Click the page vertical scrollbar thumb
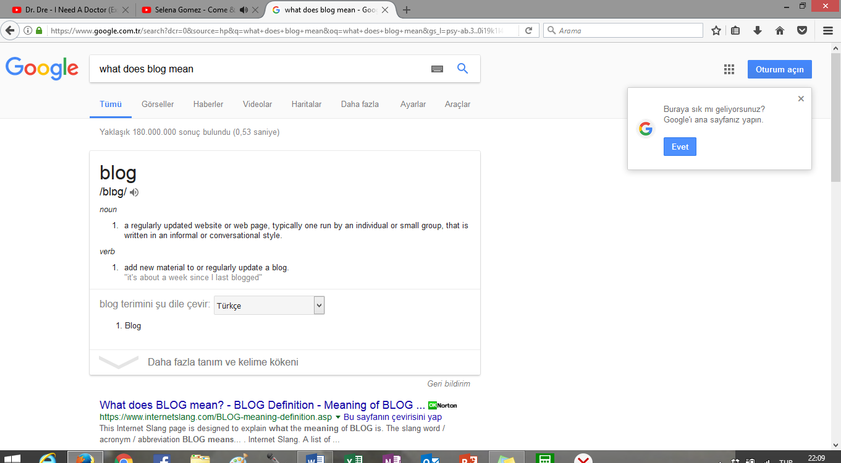The image size is (841, 463). point(836,116)
